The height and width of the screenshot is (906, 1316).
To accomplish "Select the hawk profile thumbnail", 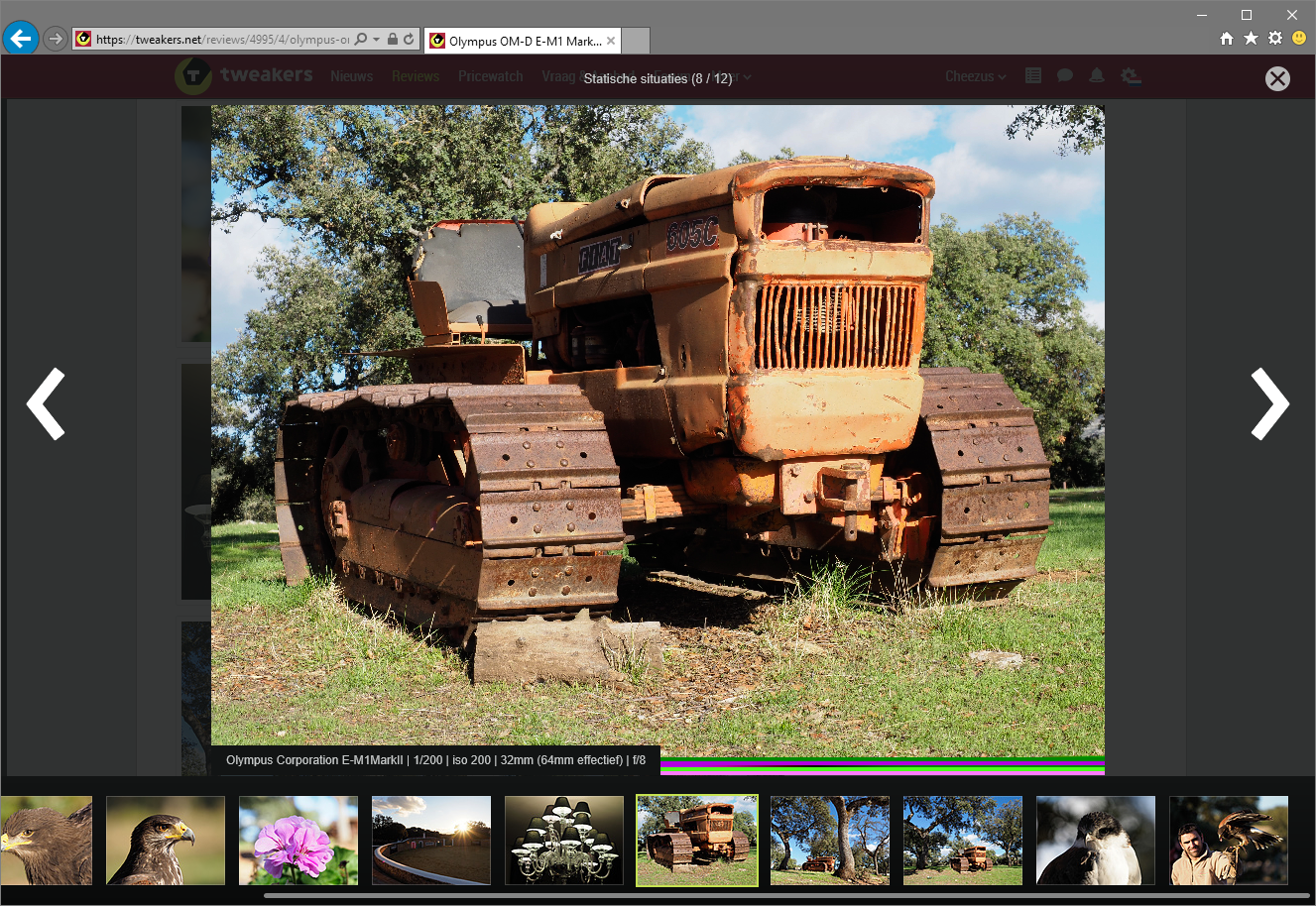I will point(166,841).
